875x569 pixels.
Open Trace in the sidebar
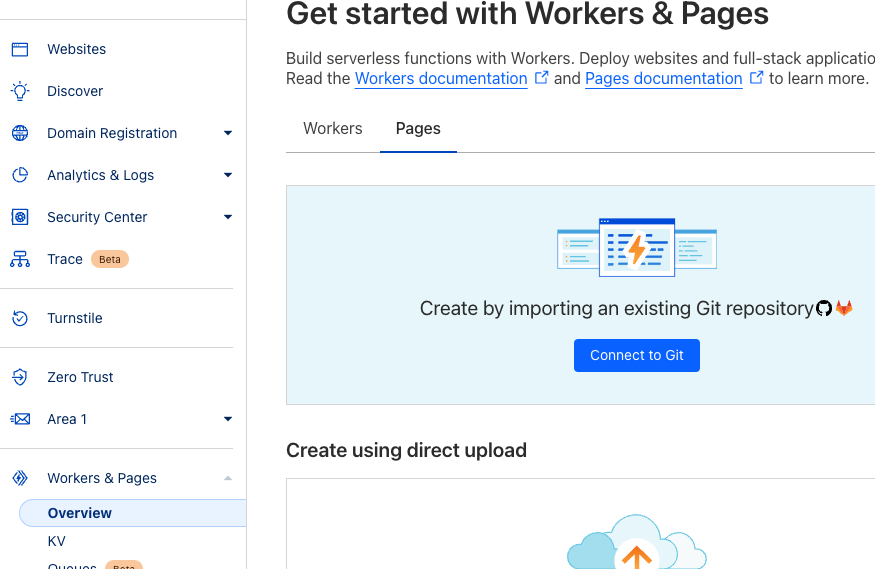(x=65, y=259)
